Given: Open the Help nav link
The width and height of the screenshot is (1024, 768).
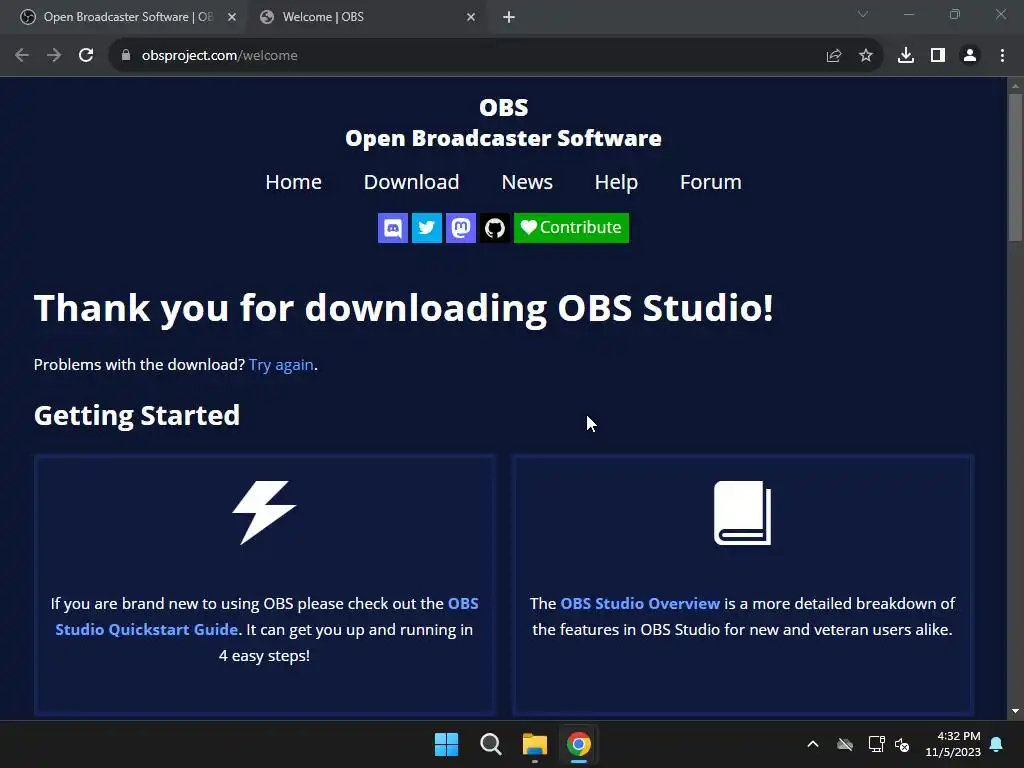Looking at the screenshot, I should [616, 182].
